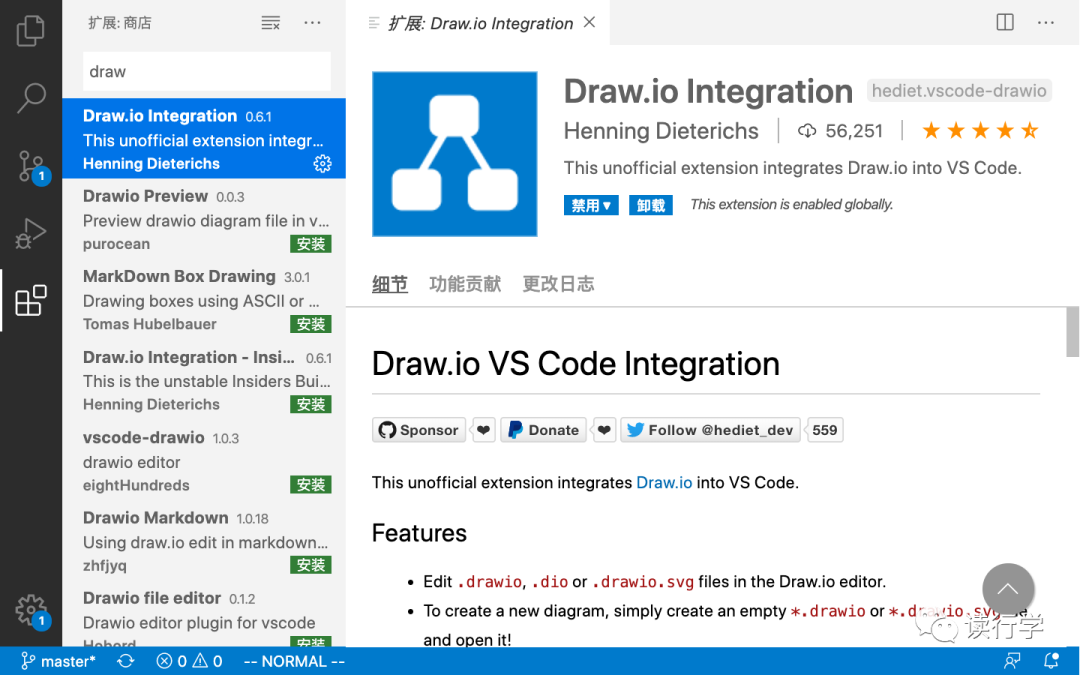Image resolution: width=1080 pixels, height=675 pixels.
Task: Open the Manage gear in activity bar
Action: pos(32,611)
